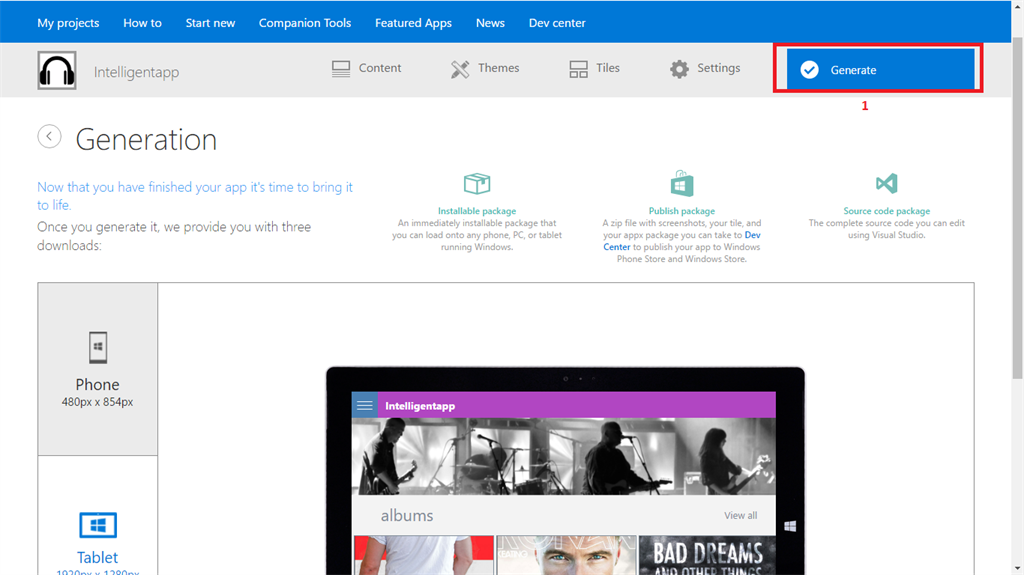Click the Publish package store bag icon
Image resolution: width=1024 pixels, height=575 pixels.
coord(682,184)
